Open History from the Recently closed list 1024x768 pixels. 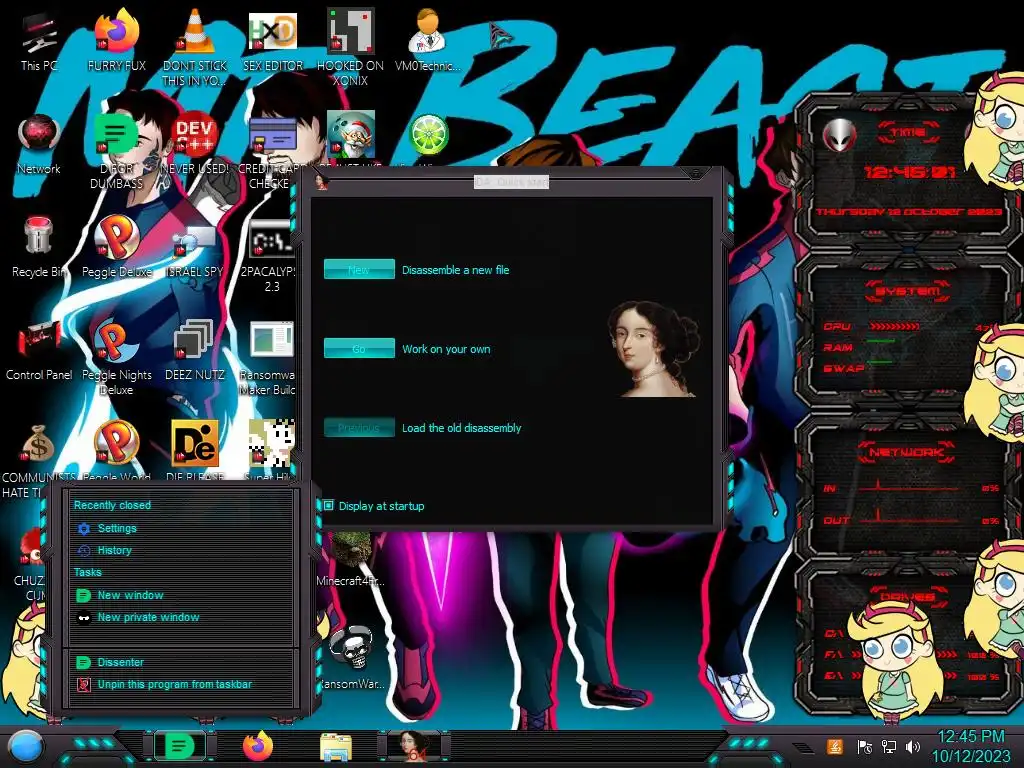tap(114, 551)
